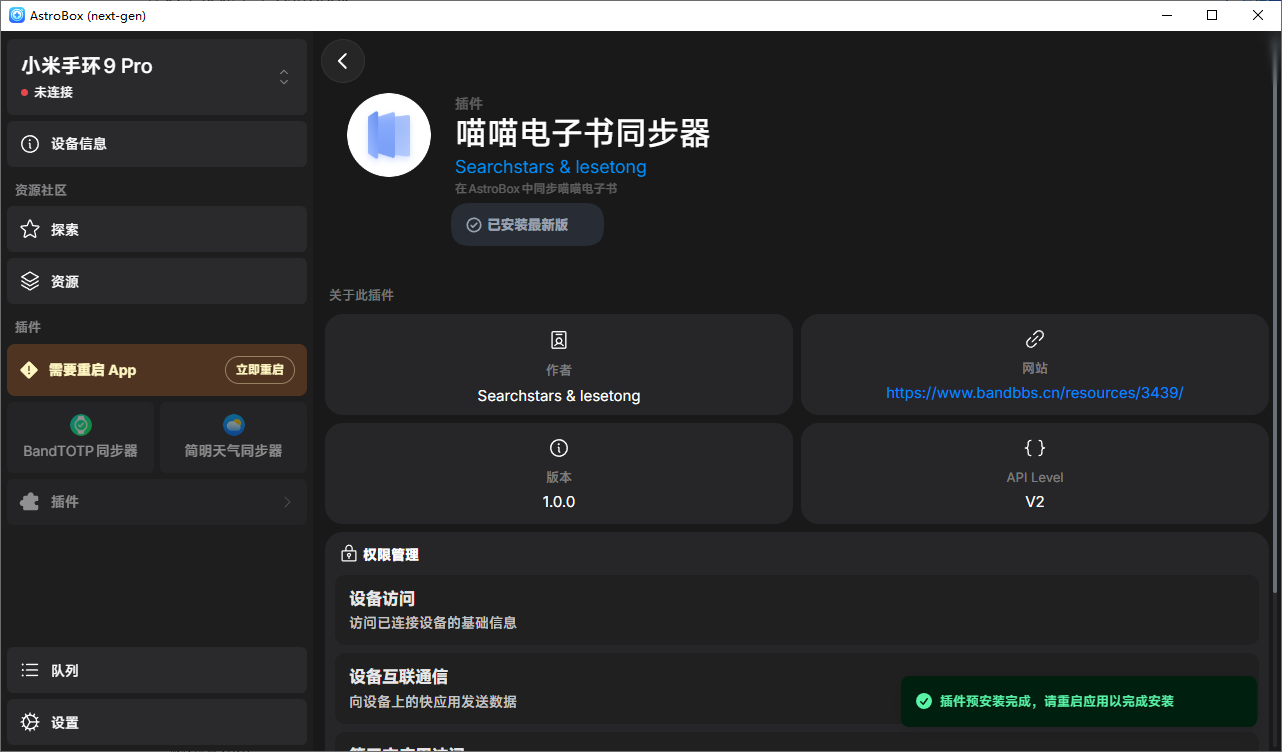The height and width of the screenshot is (752, 1282).
Task: Click the API Level braces icon
Action: (1035, 448)
